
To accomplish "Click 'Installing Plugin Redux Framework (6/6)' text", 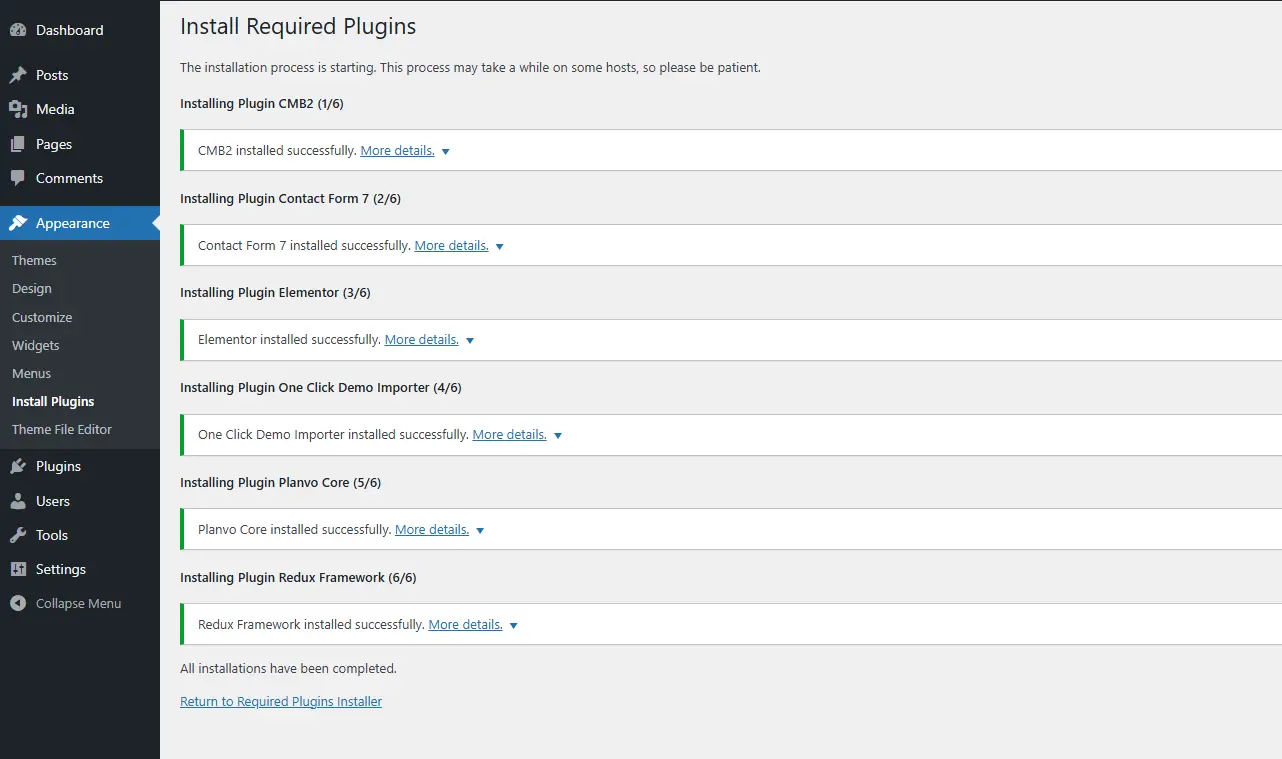I will [298, 578].
